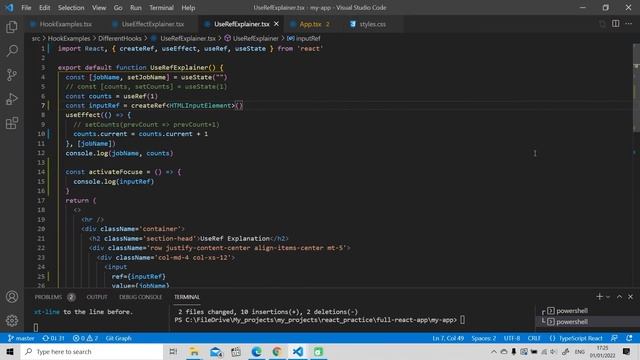Change encoding via UTF-8
640x360 pixels.
[x=512, y=338]
